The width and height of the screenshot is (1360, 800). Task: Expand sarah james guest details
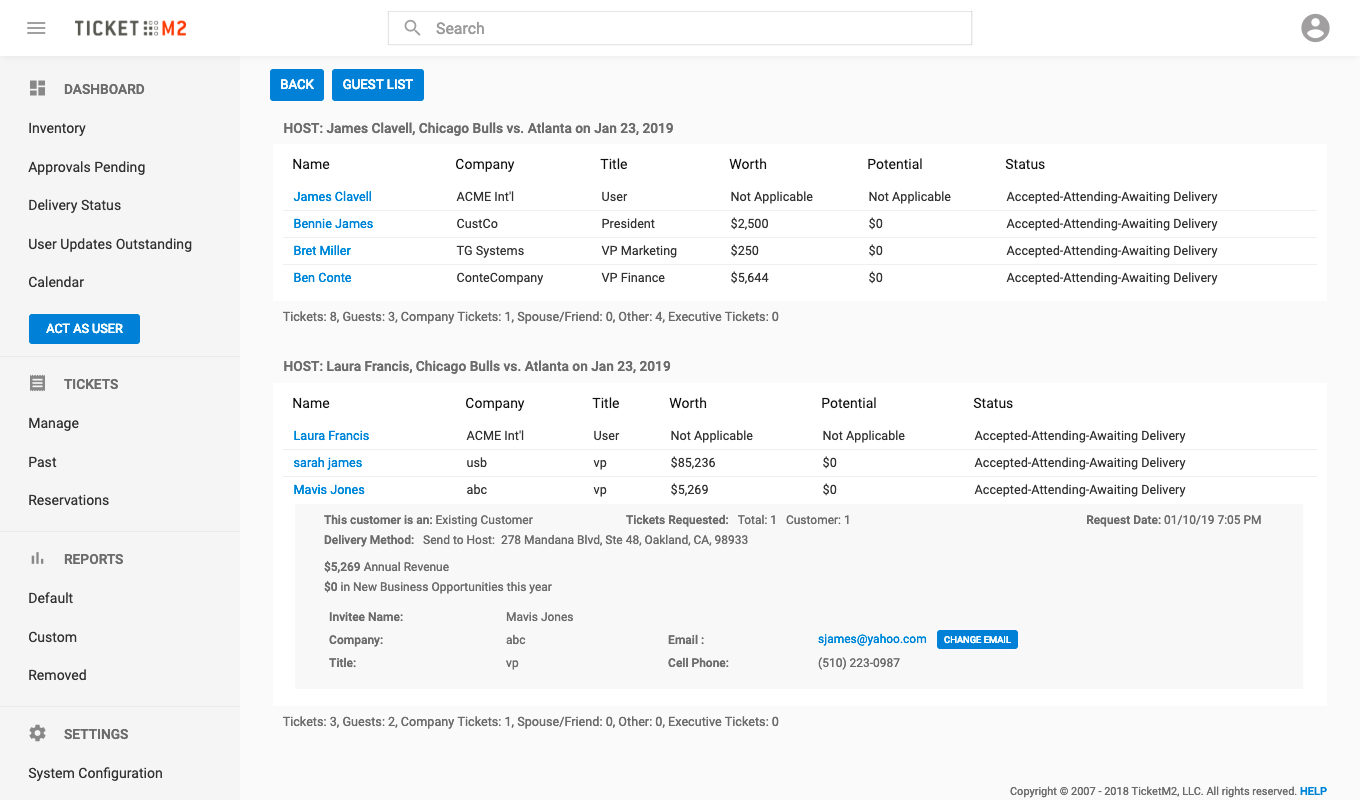point(327,463)
